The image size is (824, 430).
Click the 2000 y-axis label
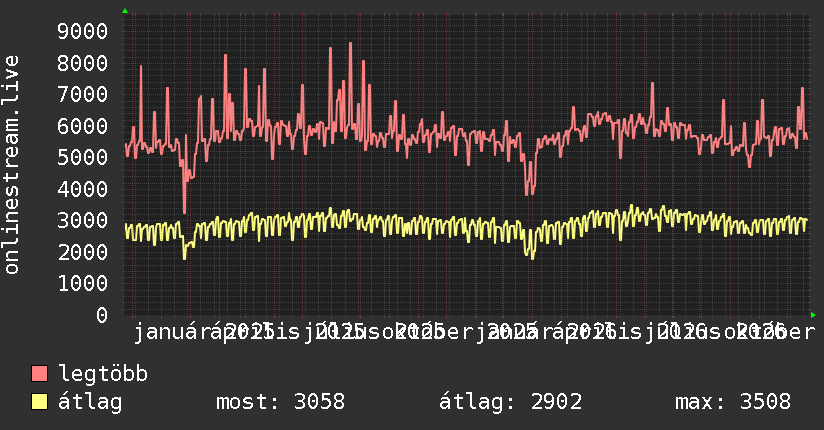83,252
